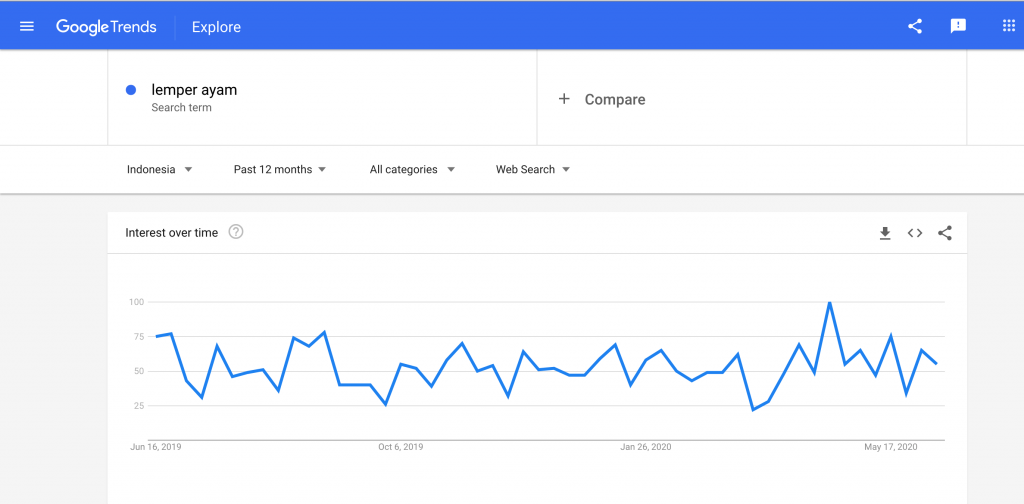The width and height of the screenshot is (1024, 504).
Task: Open the embed code icon on chart
Action: point(915,233)
